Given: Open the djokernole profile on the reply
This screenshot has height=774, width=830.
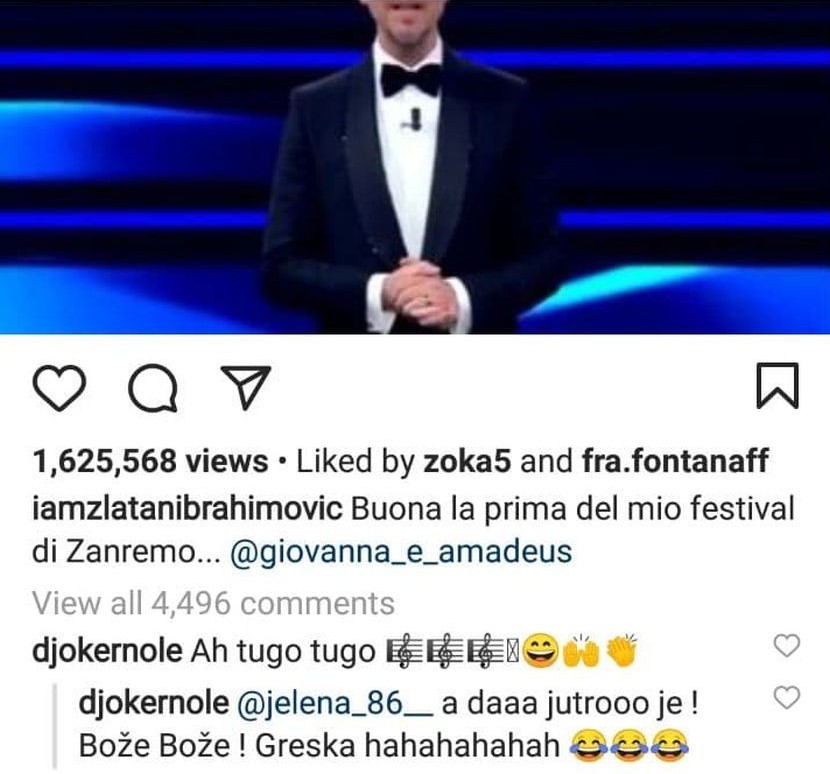Looking at the screenshot, I should coord(154,703).
